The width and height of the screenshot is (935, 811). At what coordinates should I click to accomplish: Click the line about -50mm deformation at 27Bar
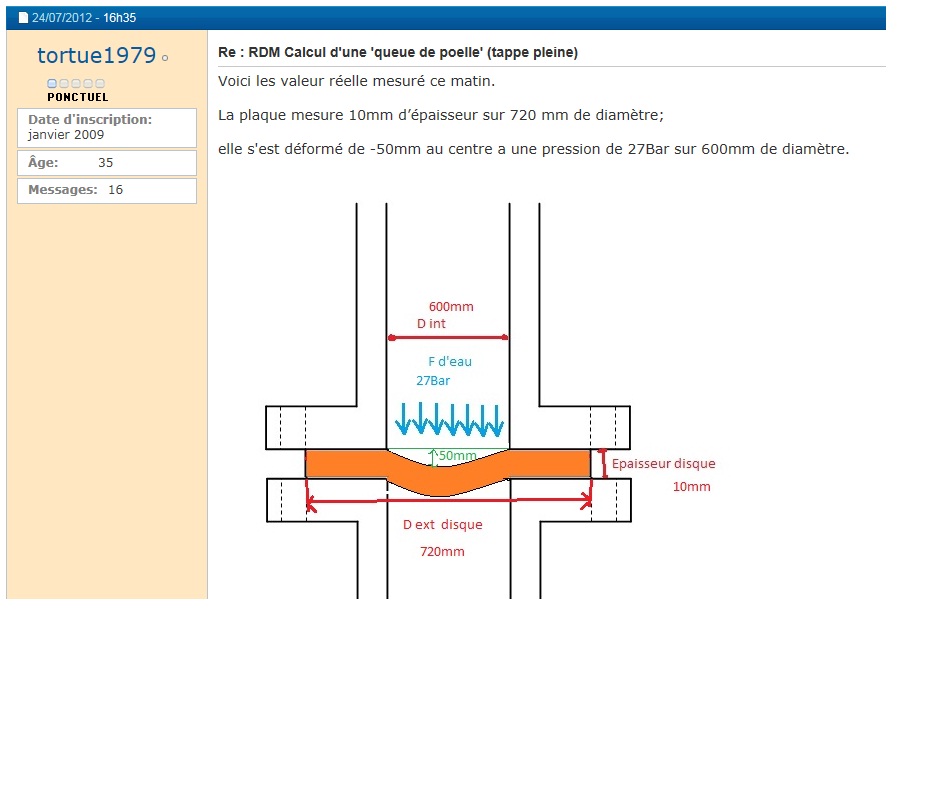click(x=533, y=149)
